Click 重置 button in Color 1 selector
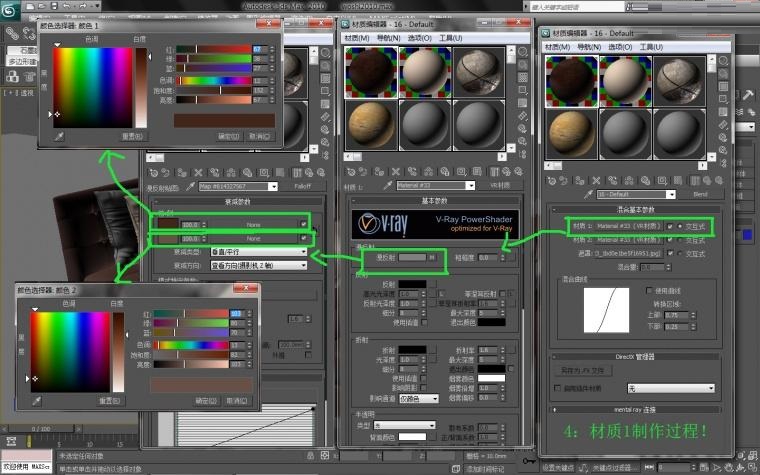 click(132, 137)
